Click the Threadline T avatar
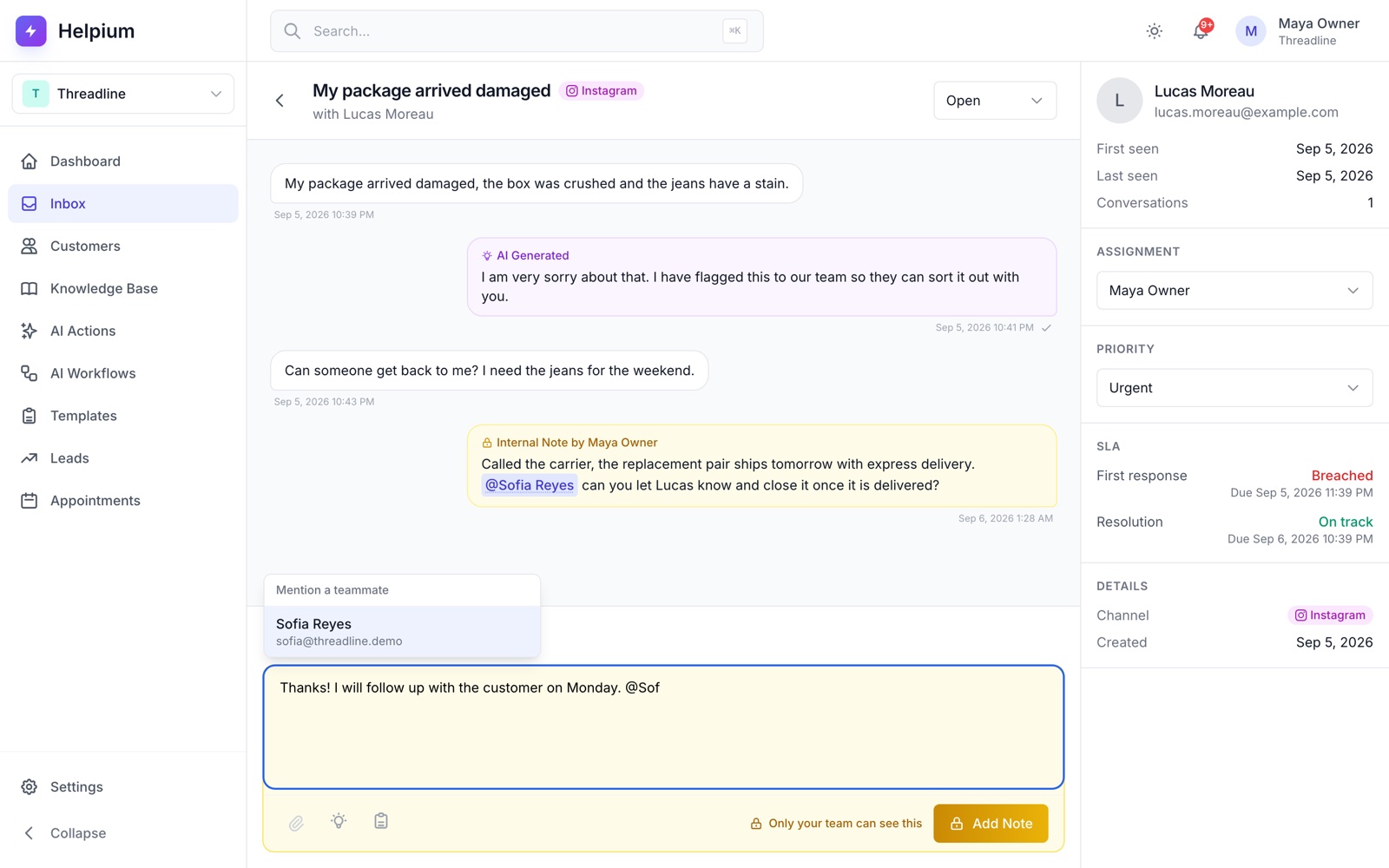Viewport: 1389px width, 868px height. [36, 94]
